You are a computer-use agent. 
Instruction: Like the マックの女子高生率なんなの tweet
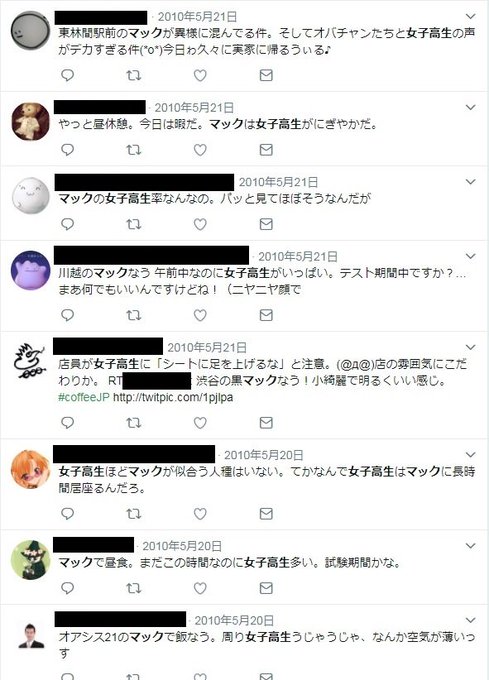tap(200, 224)
